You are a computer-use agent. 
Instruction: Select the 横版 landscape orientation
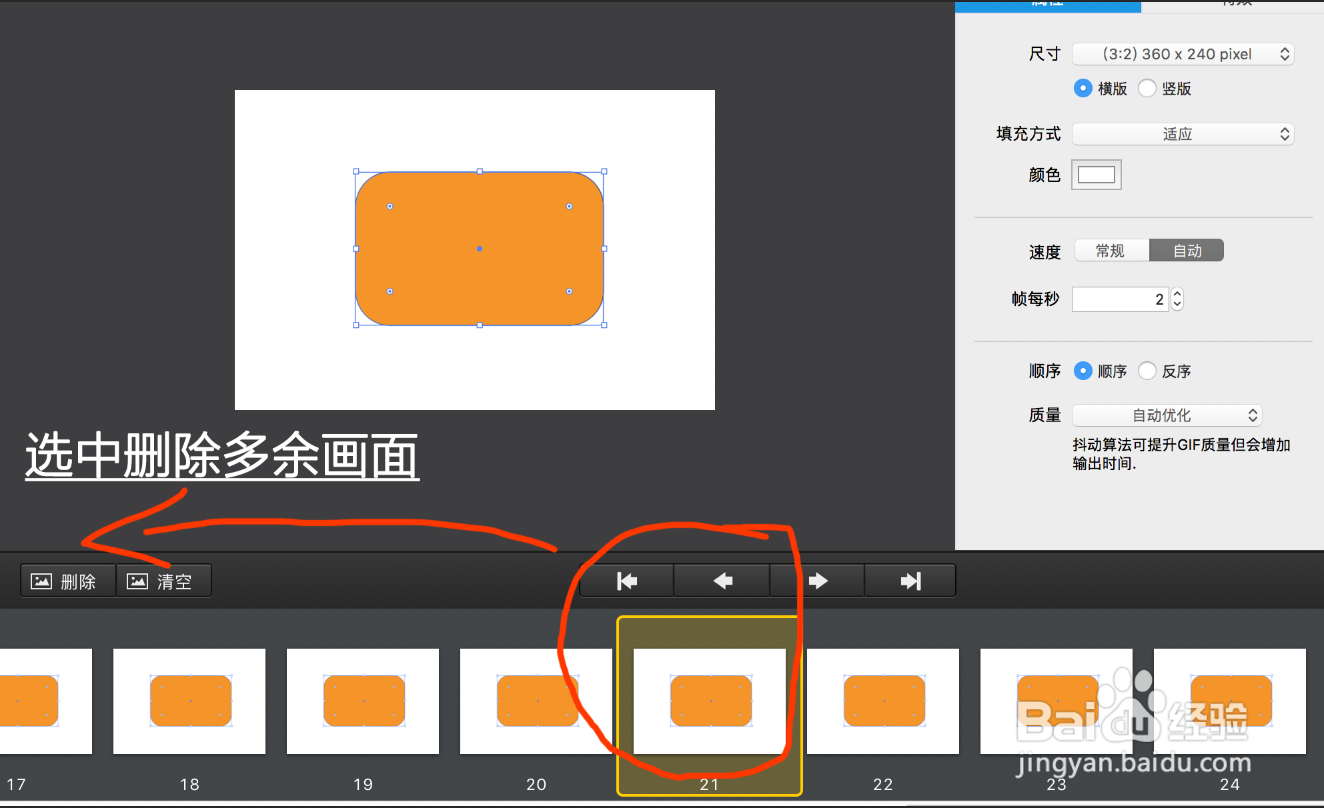pos(1083,88)
